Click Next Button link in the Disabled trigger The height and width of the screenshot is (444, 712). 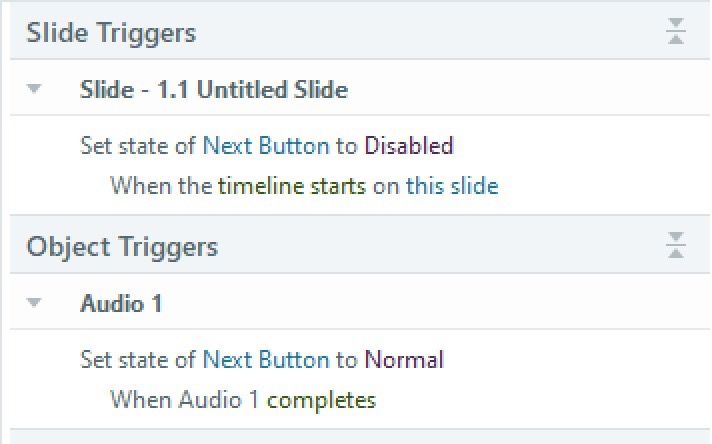tap(265, 145)
